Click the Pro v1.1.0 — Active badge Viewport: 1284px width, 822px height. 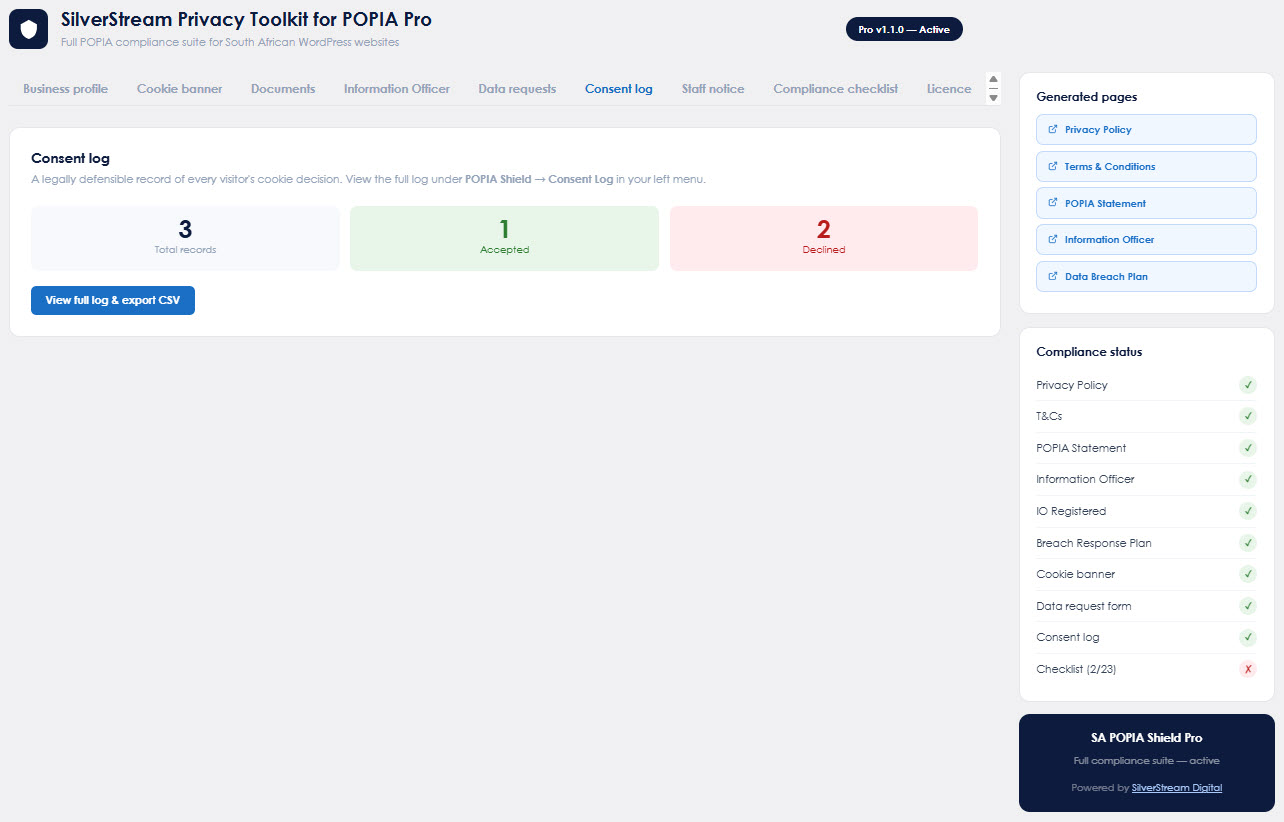click(904, 30)
